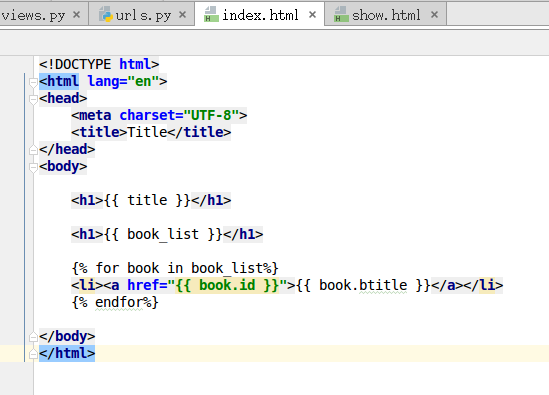Click the {{ book.btitle }} text
The width and height of the screenshot is (549, 395).
coord(363,285)
